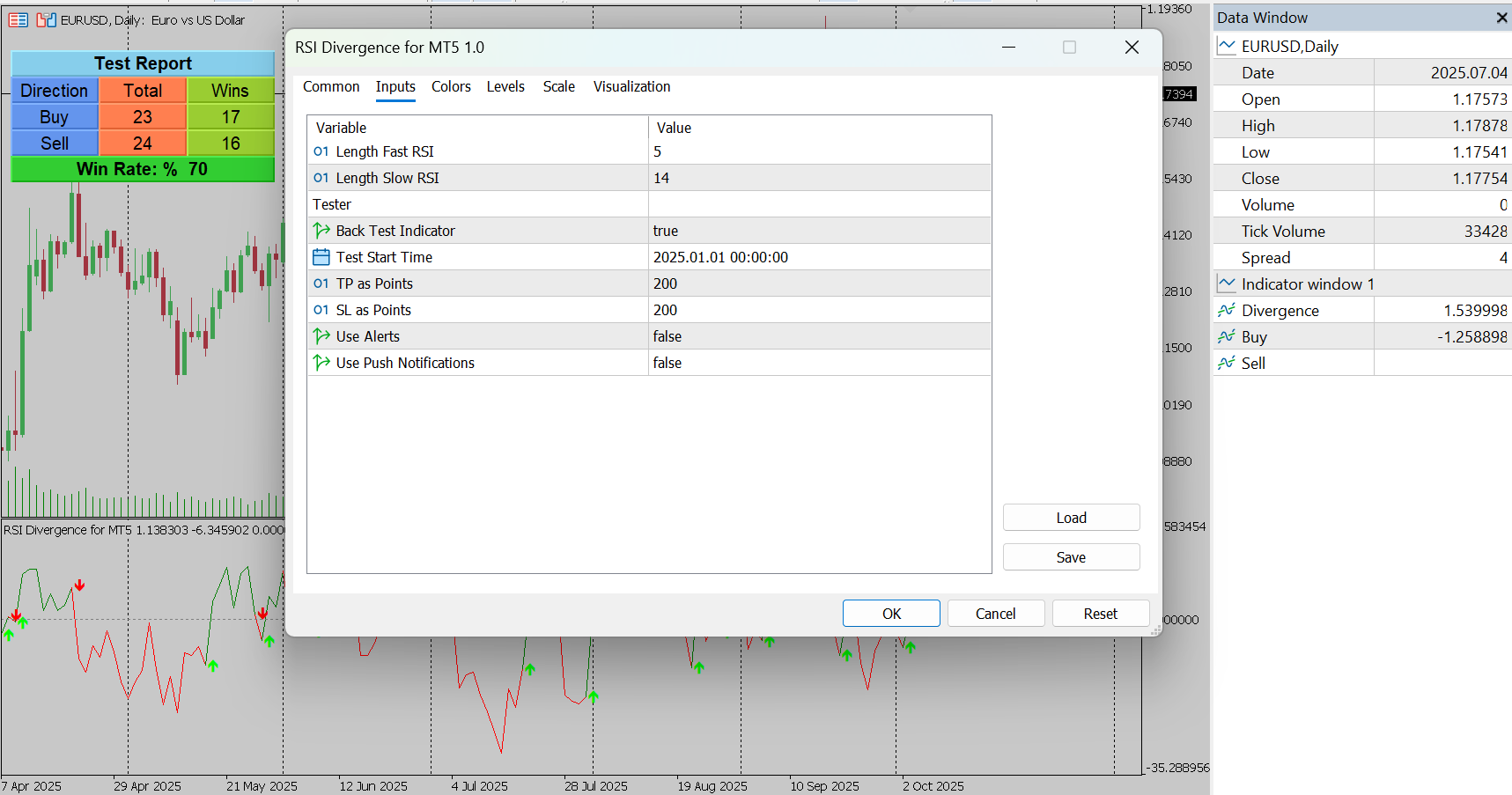Viewport: 1512px width, 795px height.
Task: Click the 29 Apr 2025 date on chart axis
Action: click(147, 786)
